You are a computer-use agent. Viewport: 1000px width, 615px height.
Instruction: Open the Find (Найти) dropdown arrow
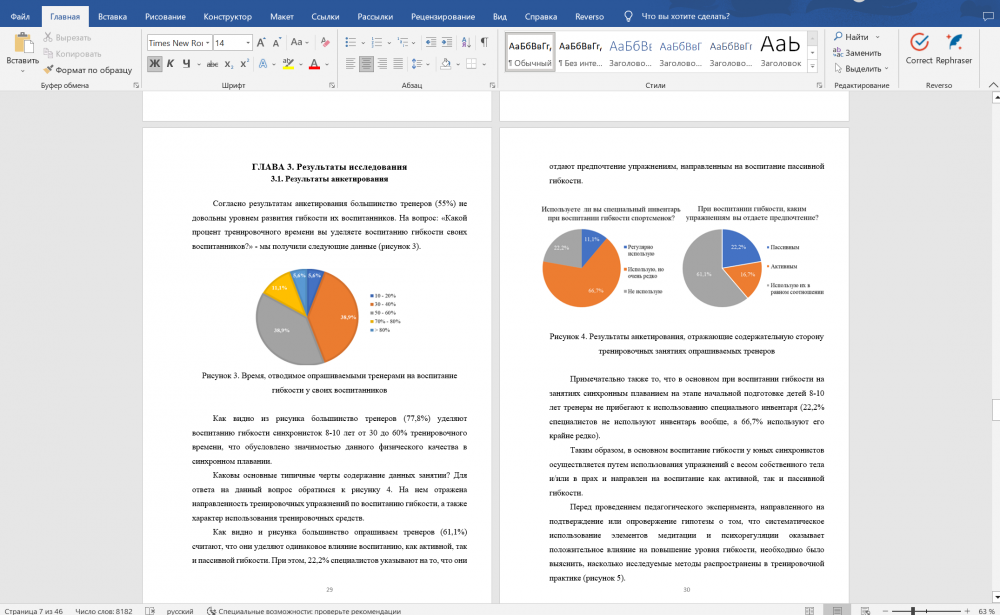[x=878, y=37]
